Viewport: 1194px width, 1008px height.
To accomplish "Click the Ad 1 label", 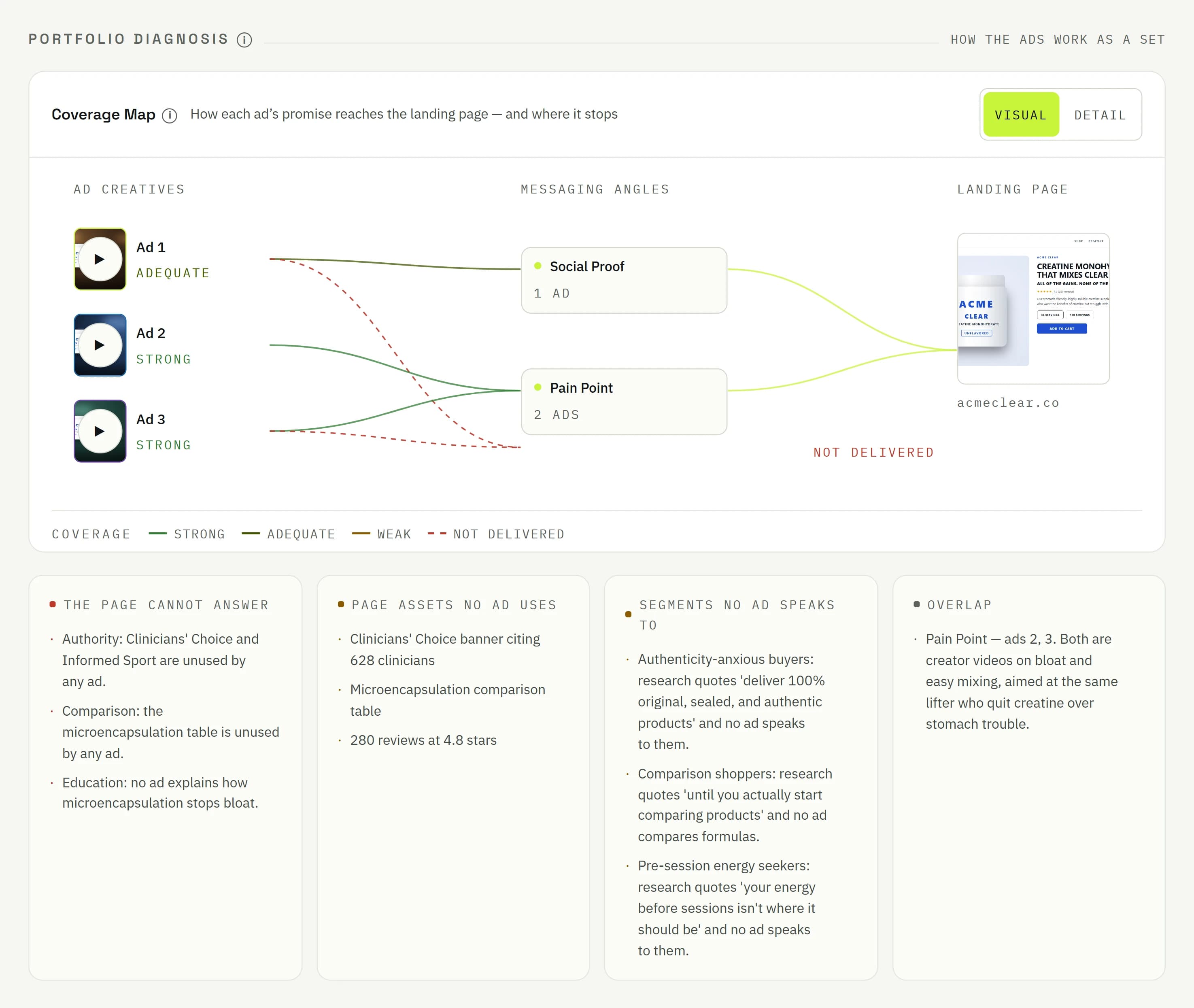I will click(151, 247).
